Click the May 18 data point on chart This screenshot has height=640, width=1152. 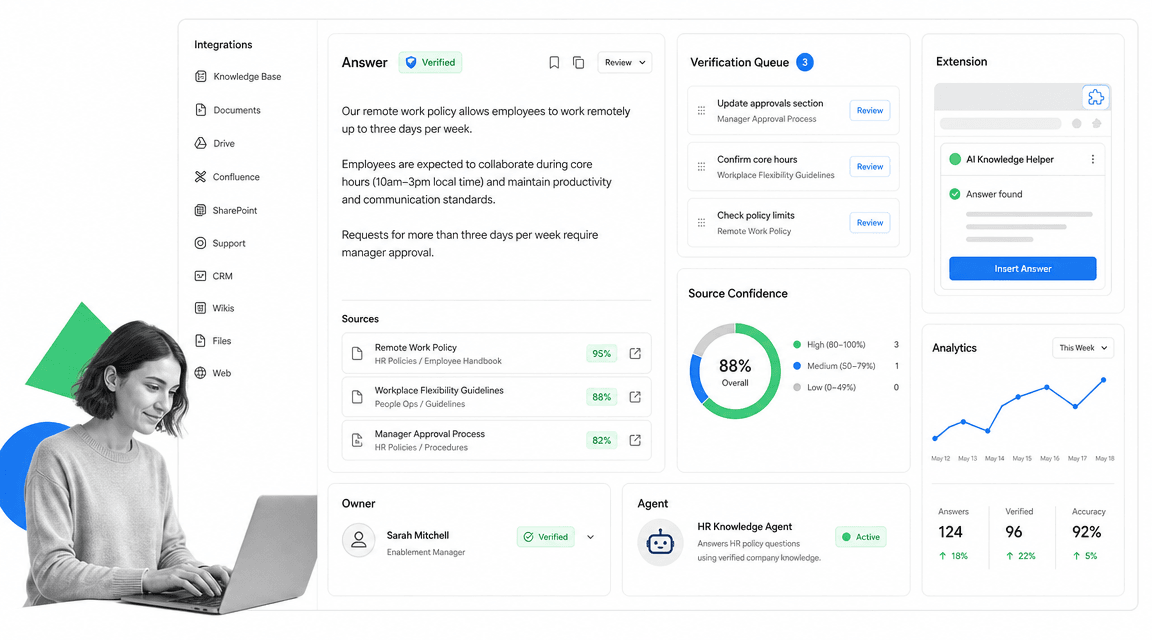click(1103, 380)
